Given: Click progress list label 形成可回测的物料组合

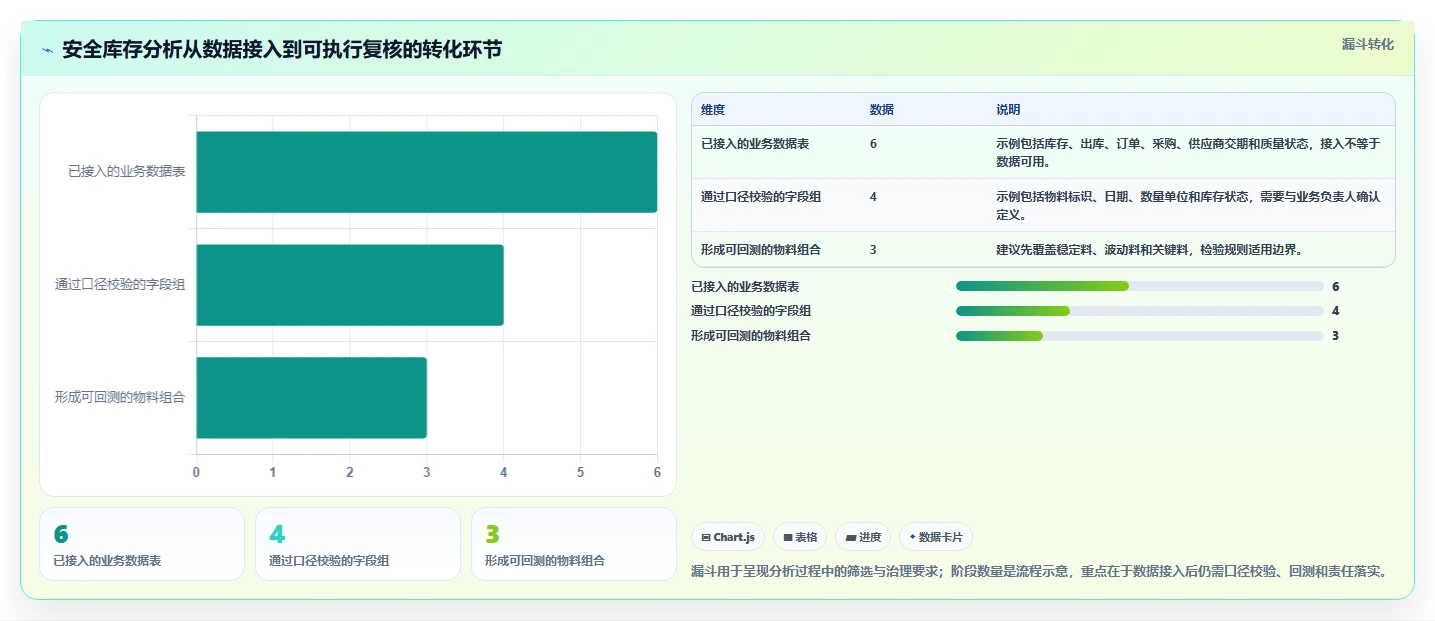Looking at the screenshot, I should tap(751, 336).
